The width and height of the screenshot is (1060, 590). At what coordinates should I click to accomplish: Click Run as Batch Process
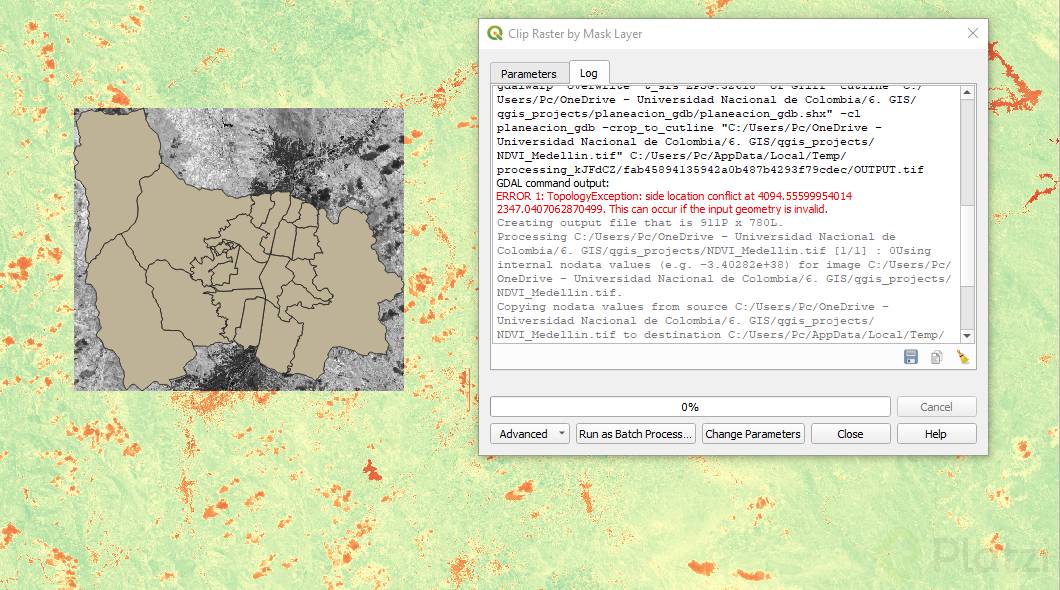635,433
